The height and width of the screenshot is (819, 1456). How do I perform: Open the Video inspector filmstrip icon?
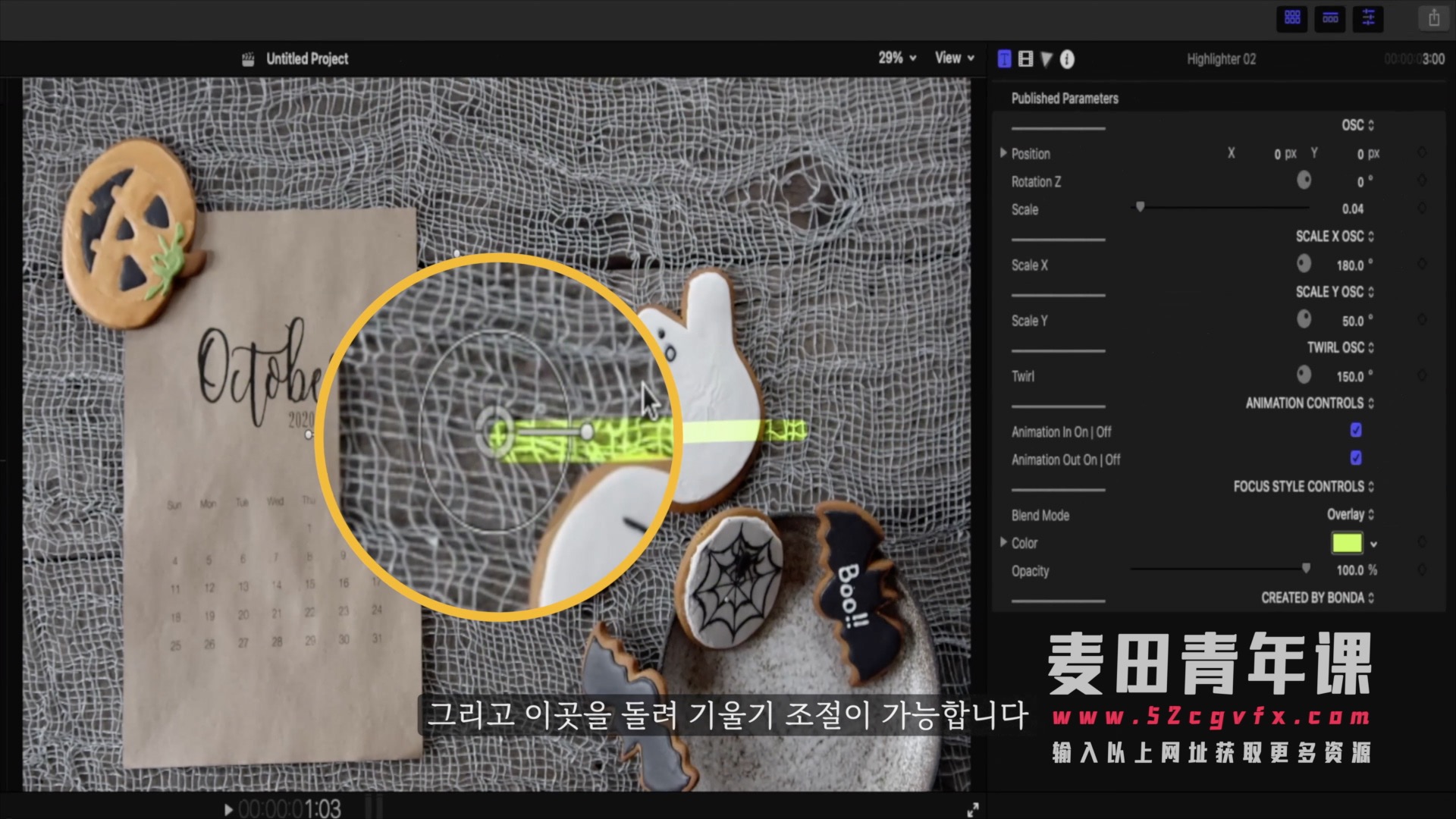pos(1025,59)
